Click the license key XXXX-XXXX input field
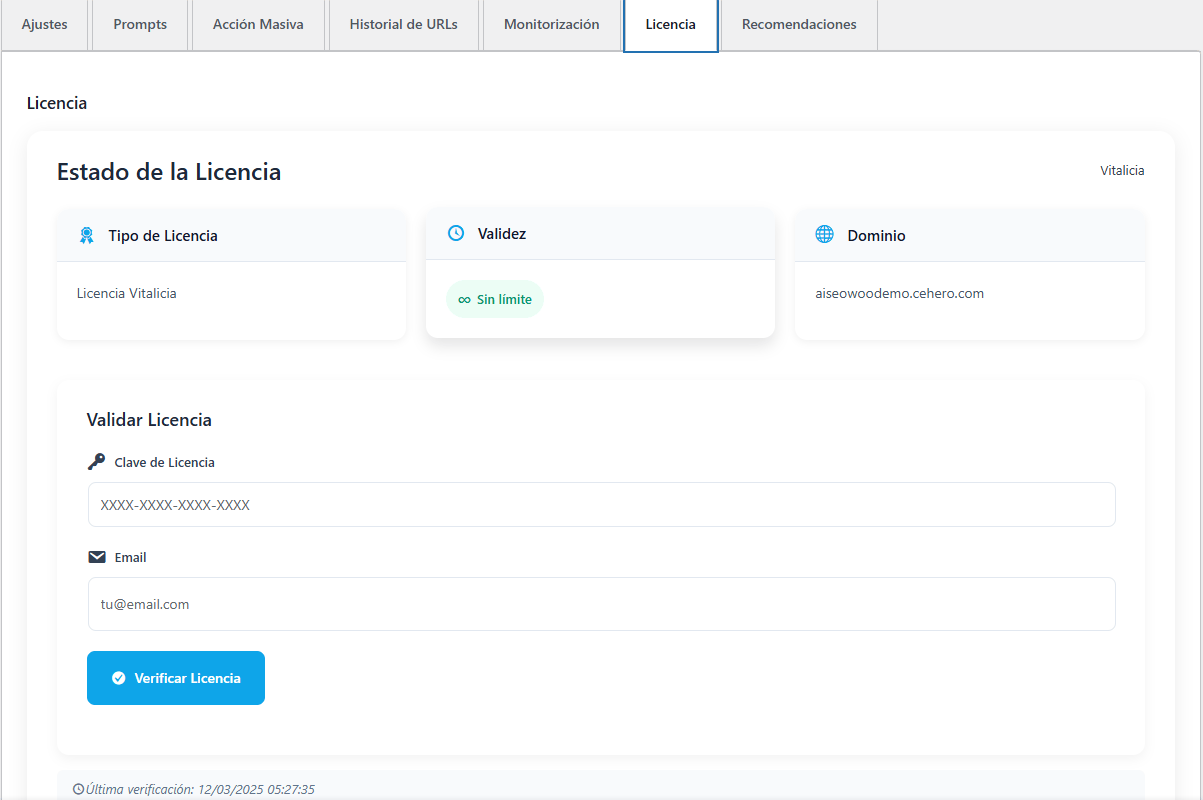 601,504
